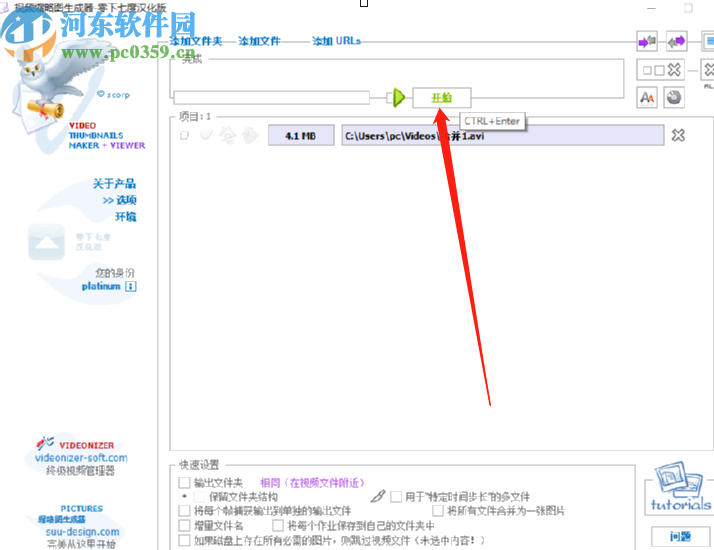Click the 问题 button
This screenshot has width=714, height=550.
pyautogui.click(x=680, y=537)
